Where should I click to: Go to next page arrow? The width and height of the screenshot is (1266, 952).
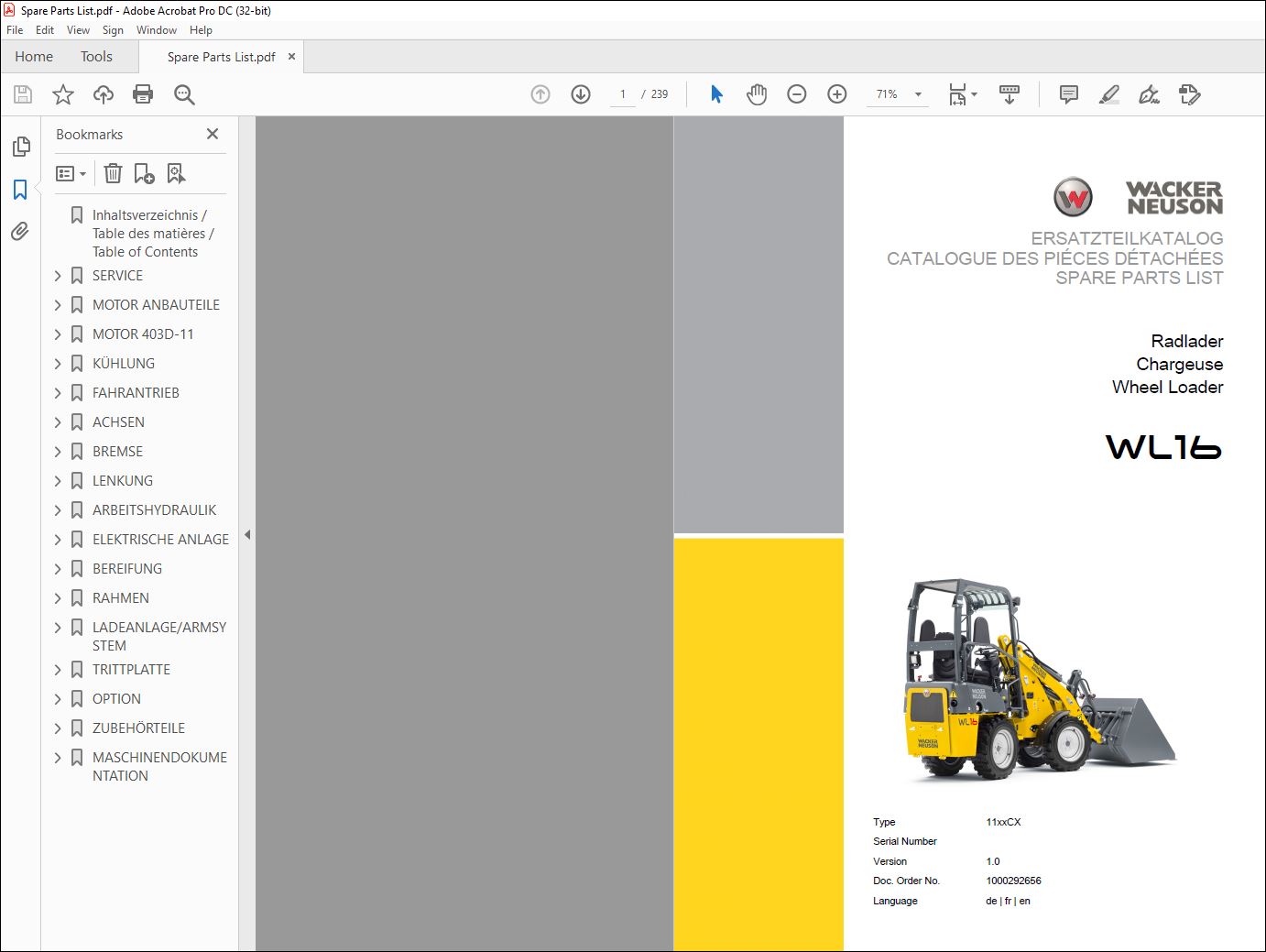pos(581,94)
